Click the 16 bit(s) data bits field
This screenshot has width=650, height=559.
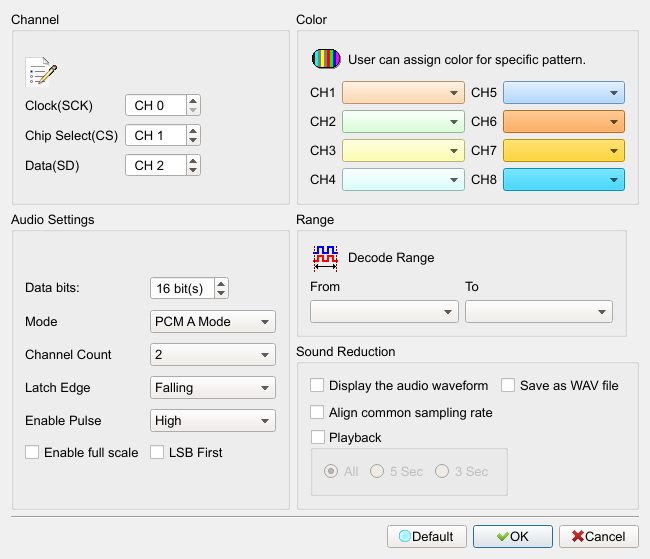[x=182, y=288]
